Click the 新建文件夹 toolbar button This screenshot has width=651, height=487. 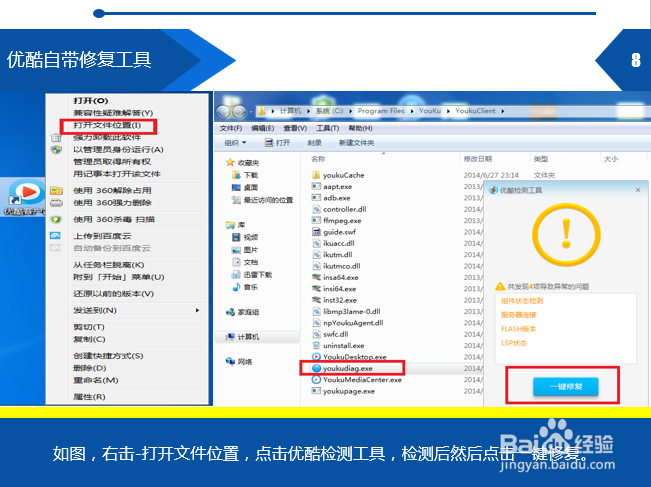(x=356, y=142)
